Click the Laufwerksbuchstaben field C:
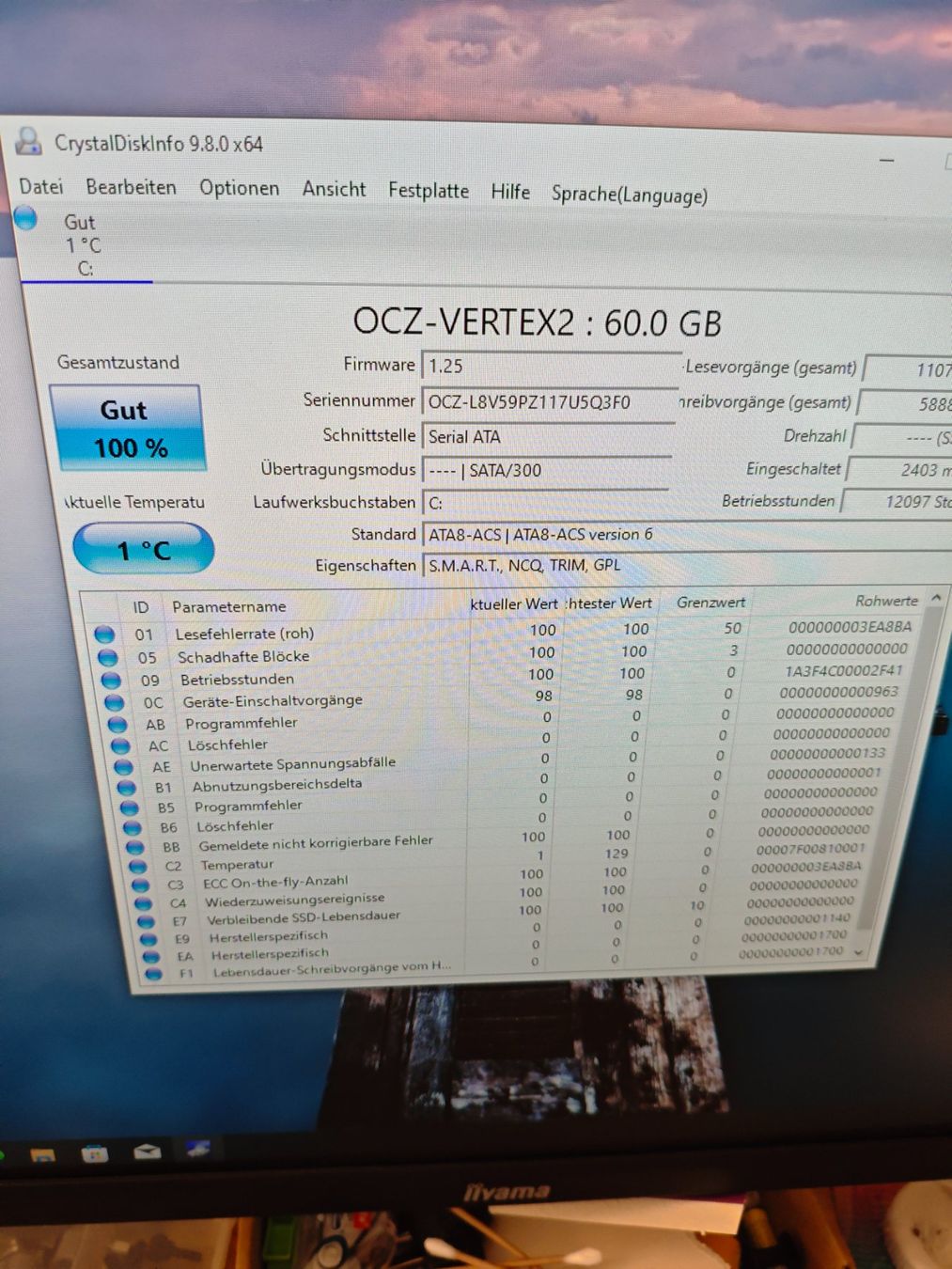Viewport: 952px width, 1269px height. (545, 503)
